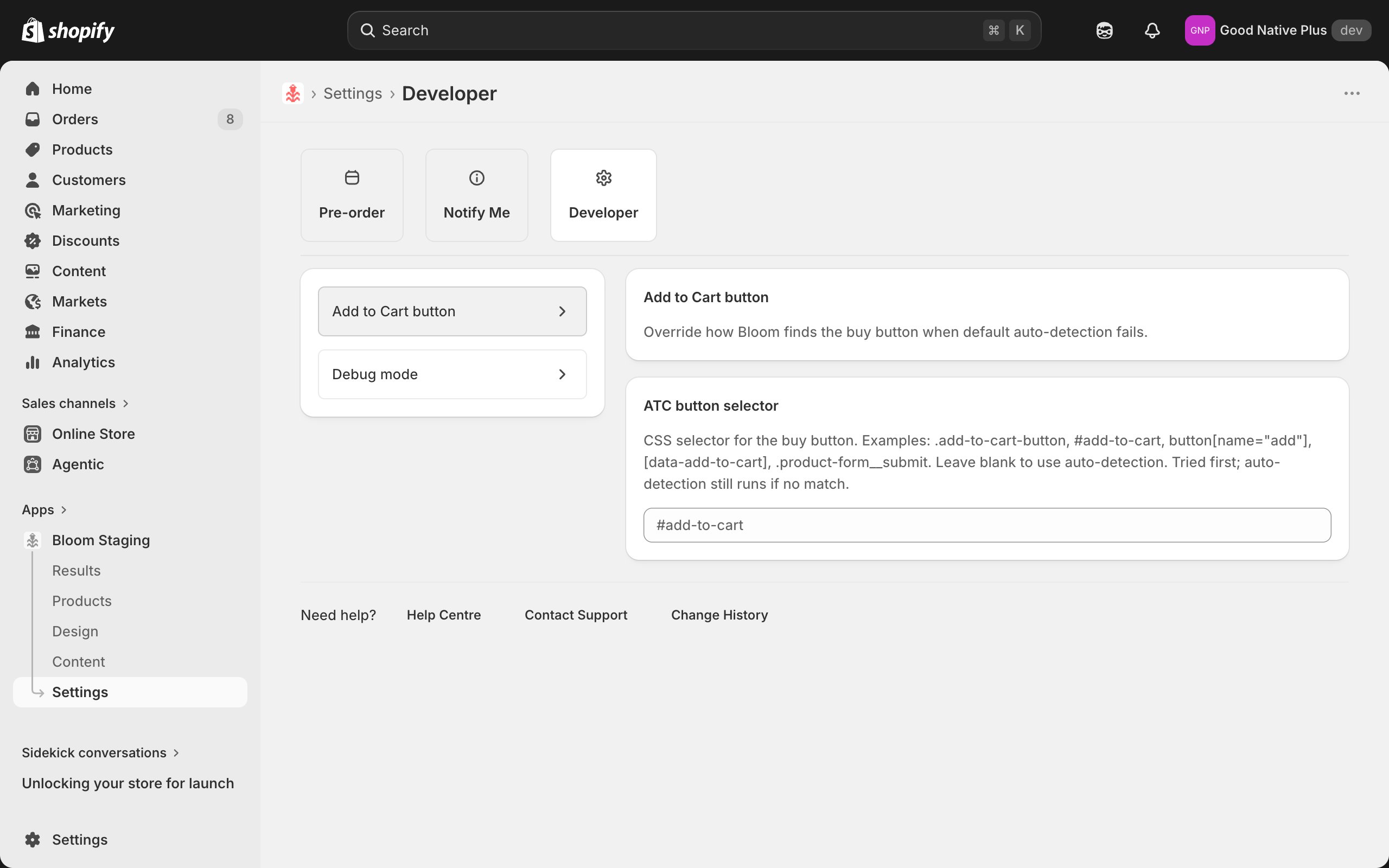The image size is (1389, 868).
Task: Open the Agentic channel label
Action: click(78, 464)
